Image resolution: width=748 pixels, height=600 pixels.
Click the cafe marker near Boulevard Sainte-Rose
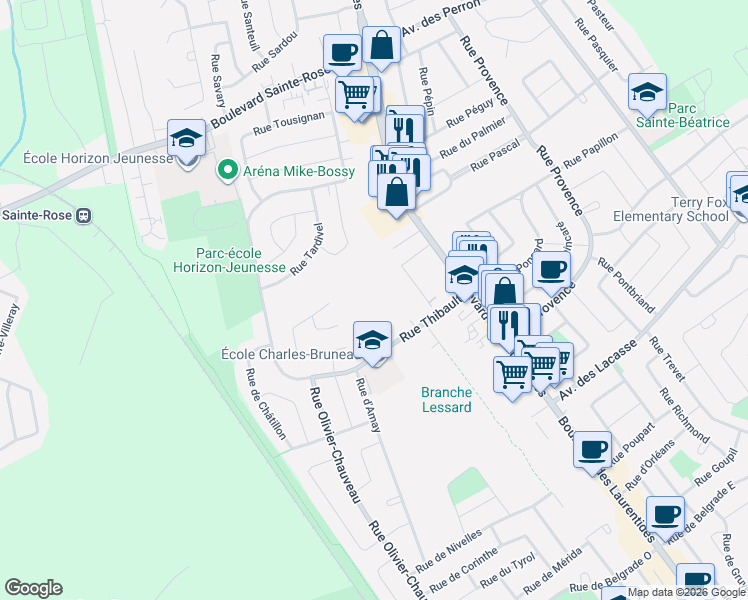(342, 54)
